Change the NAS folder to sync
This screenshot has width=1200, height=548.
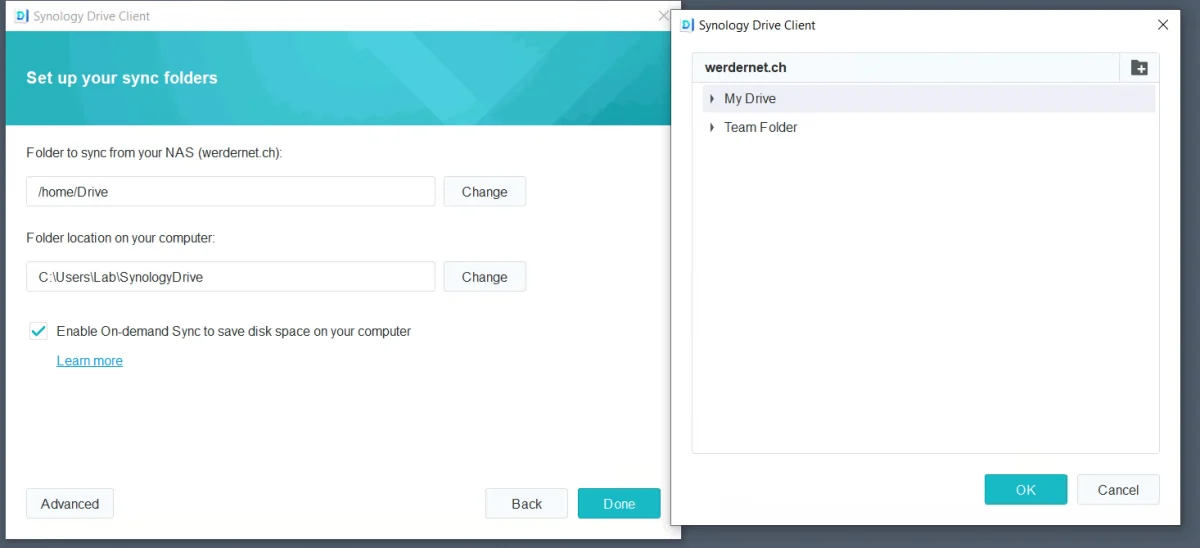(x=485, y=192)
